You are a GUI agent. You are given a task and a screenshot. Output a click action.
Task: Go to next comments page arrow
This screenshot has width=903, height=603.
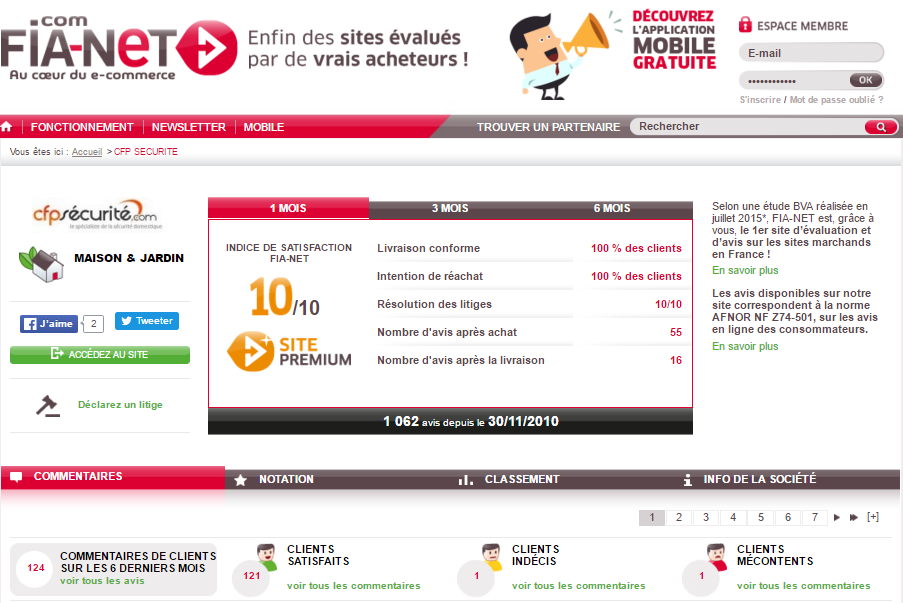(837, 517)
